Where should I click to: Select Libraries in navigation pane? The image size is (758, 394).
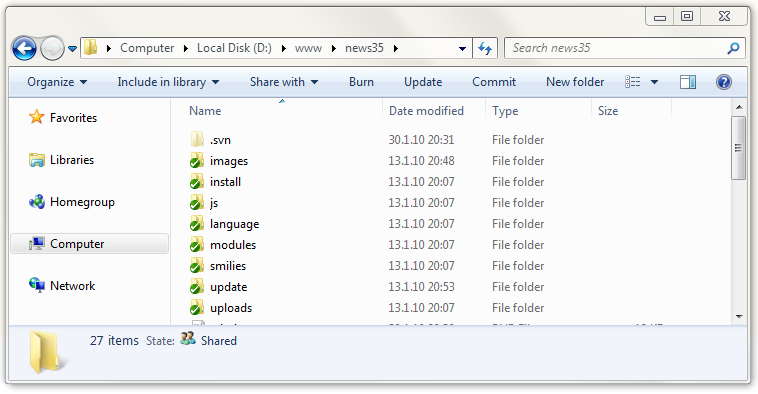[72, 160]
